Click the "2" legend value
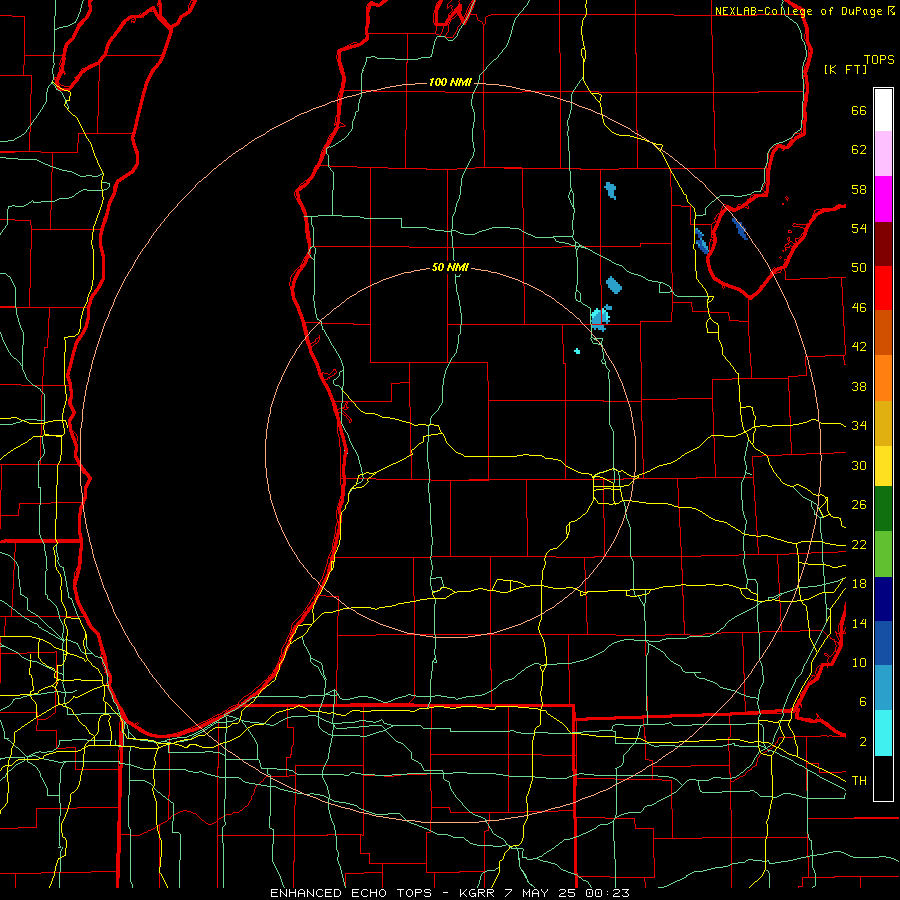This screenshot has width=900, height=900. [863, 742]
